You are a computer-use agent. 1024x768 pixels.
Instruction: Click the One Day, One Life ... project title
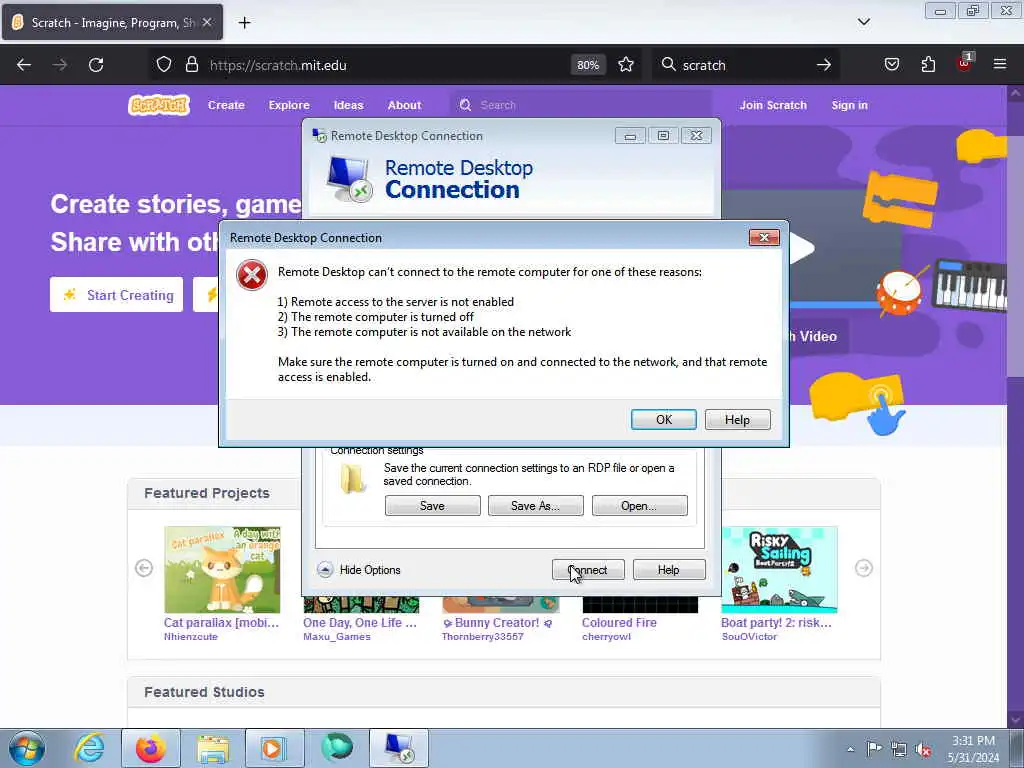coord(360,622)
